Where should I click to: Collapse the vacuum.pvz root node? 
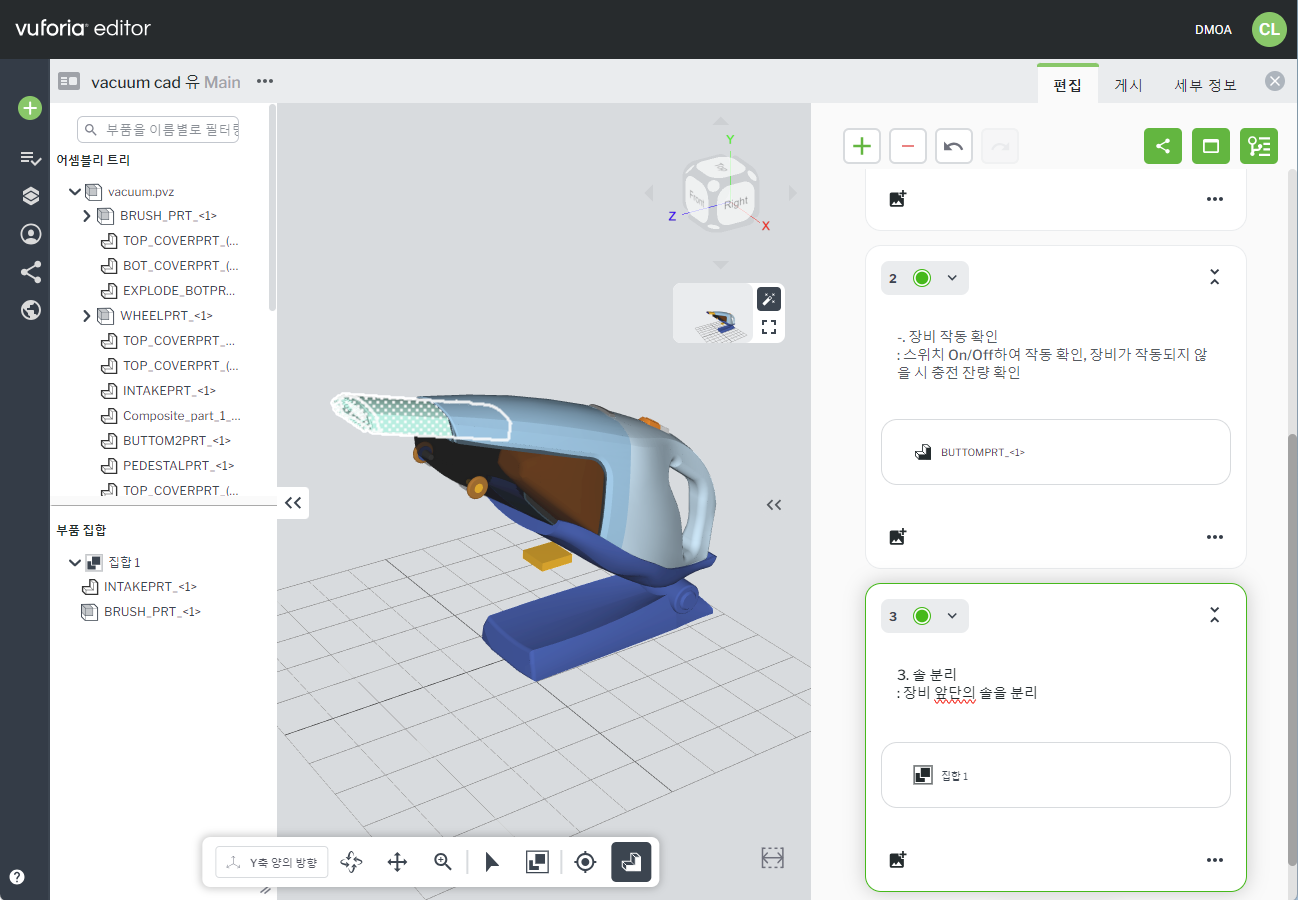point(74,191)
